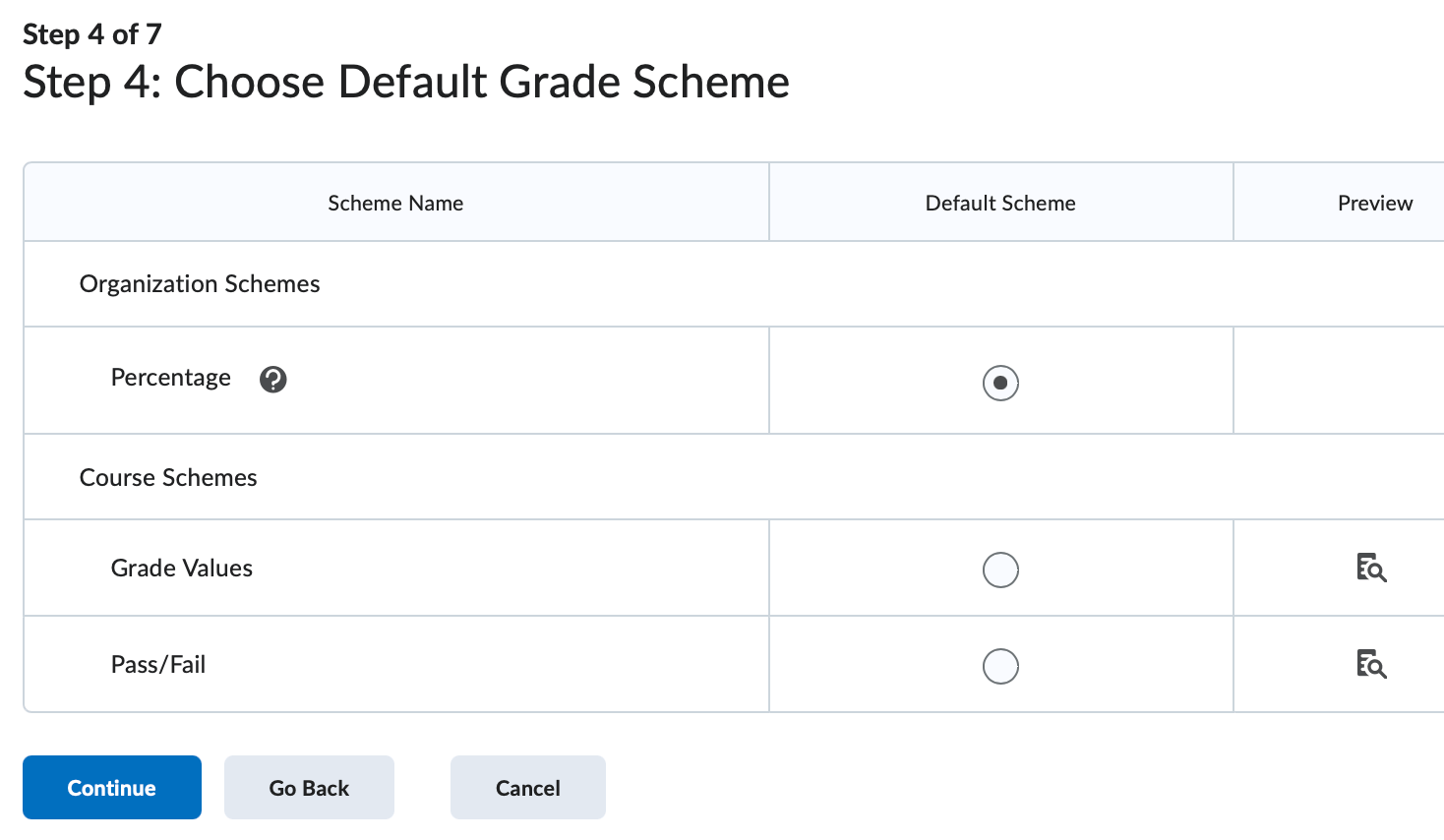Open the help tooltip beside Percentage
Screen dimensions: 1444x840
(272, 379)
